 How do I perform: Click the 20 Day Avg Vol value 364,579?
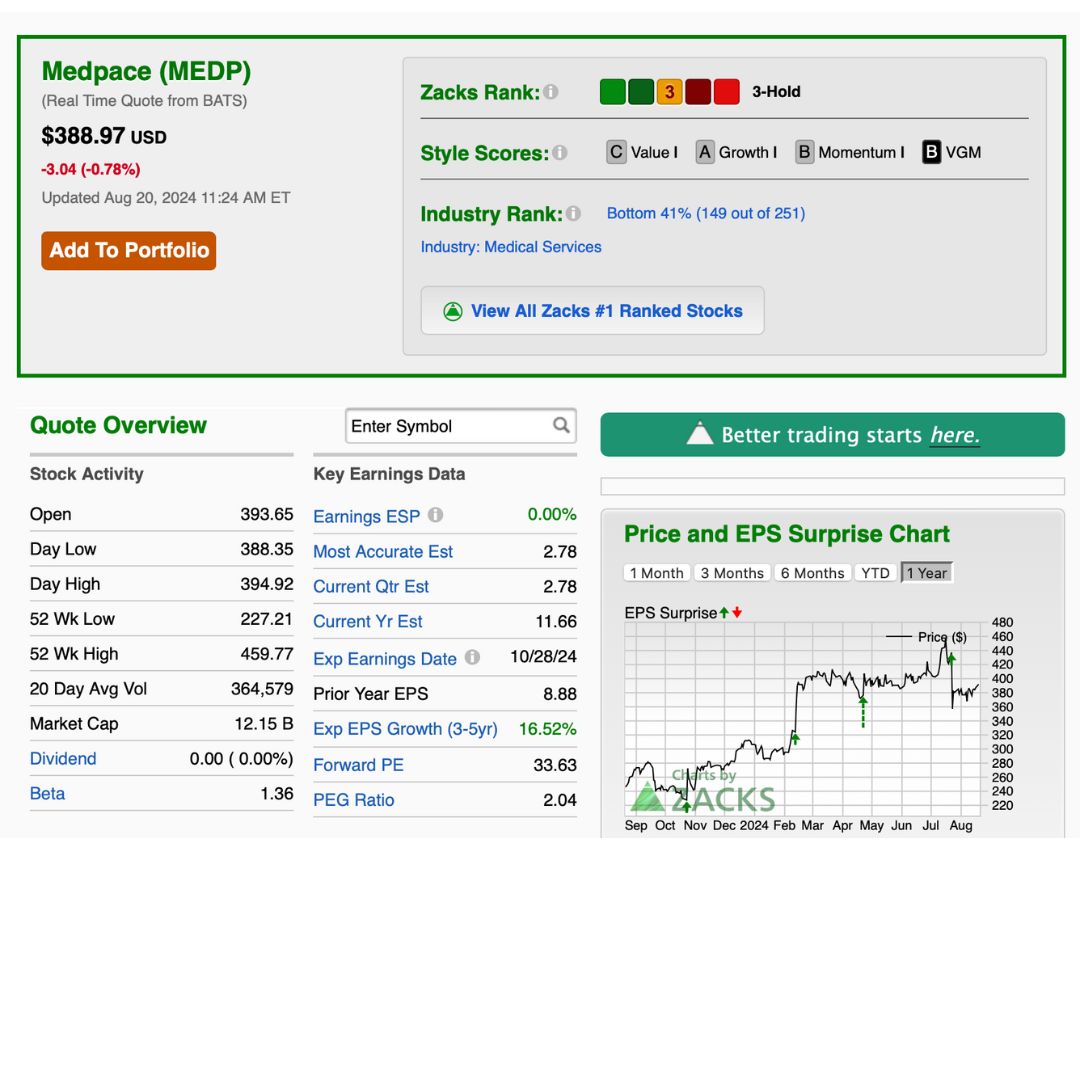(262, 689)
